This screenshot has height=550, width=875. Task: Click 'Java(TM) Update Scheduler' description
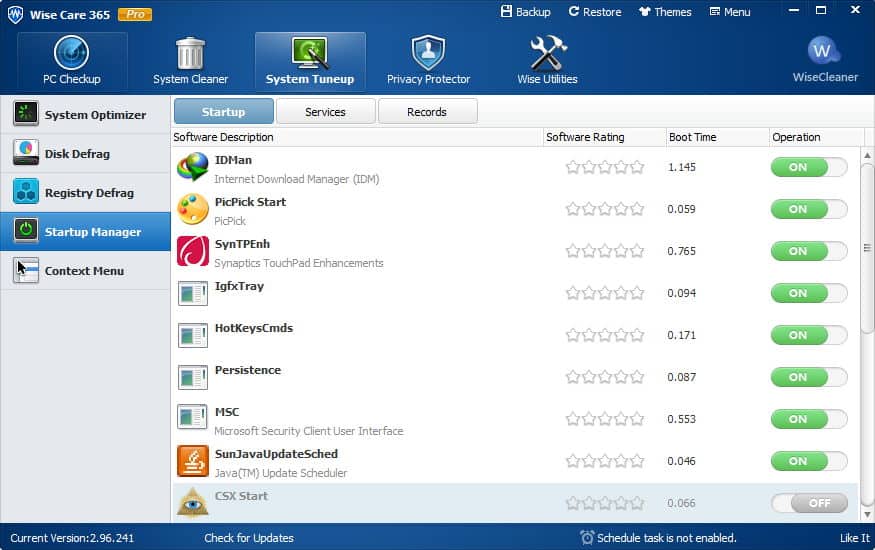pyautogui.click(x=281, y=473)
